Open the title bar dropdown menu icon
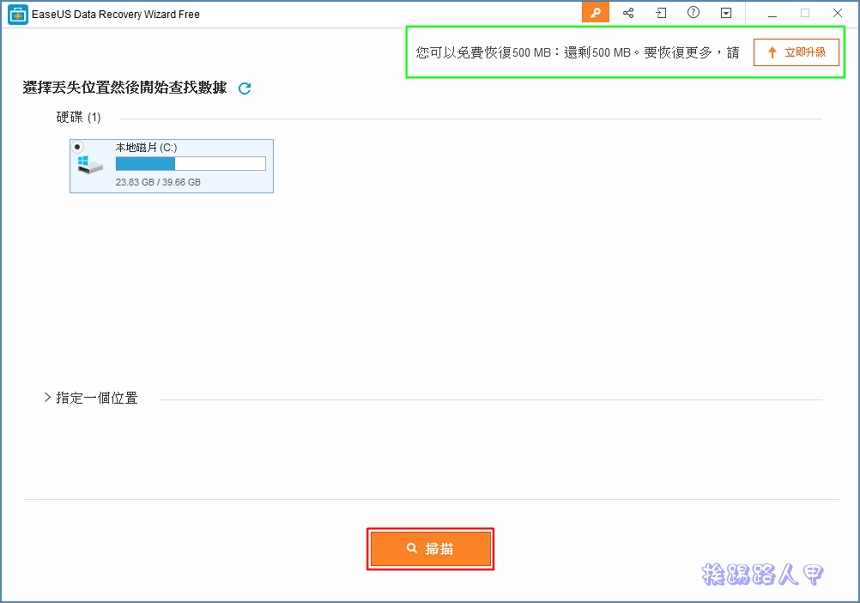Viewport: 860px width, 603px height. 726,13
